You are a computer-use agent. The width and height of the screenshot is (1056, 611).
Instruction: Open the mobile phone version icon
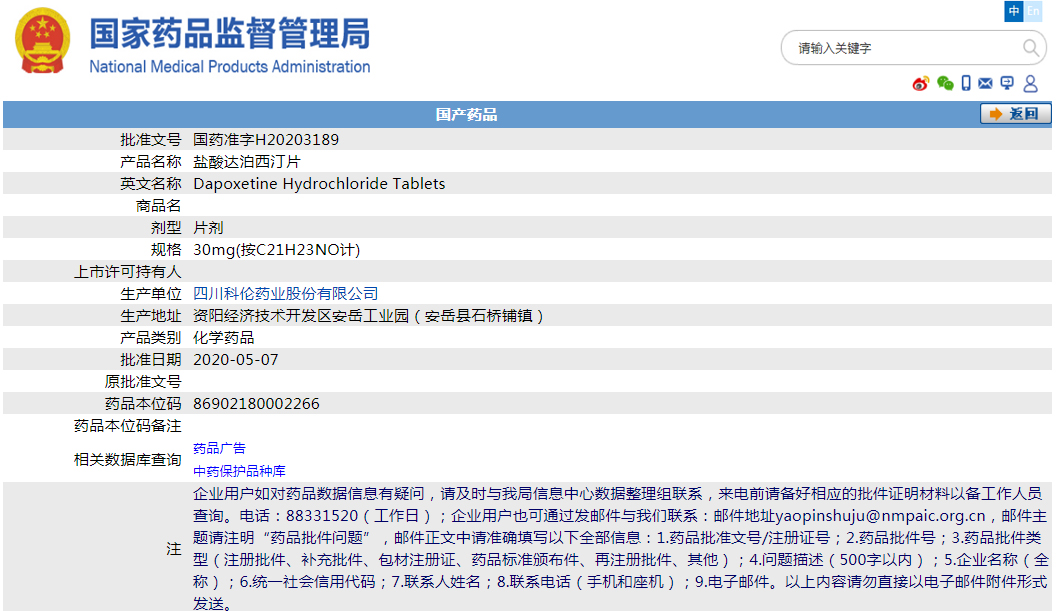click(966, 84)
